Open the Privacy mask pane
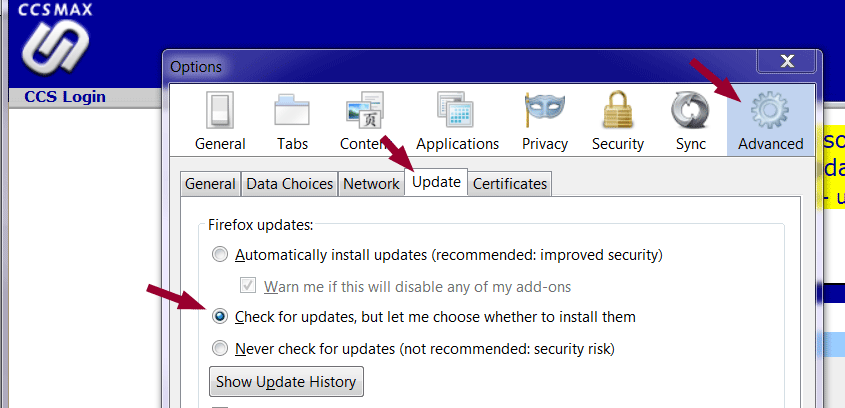This screenshot has height=408, width=845. pyautogui.click(x=544, y=121)
